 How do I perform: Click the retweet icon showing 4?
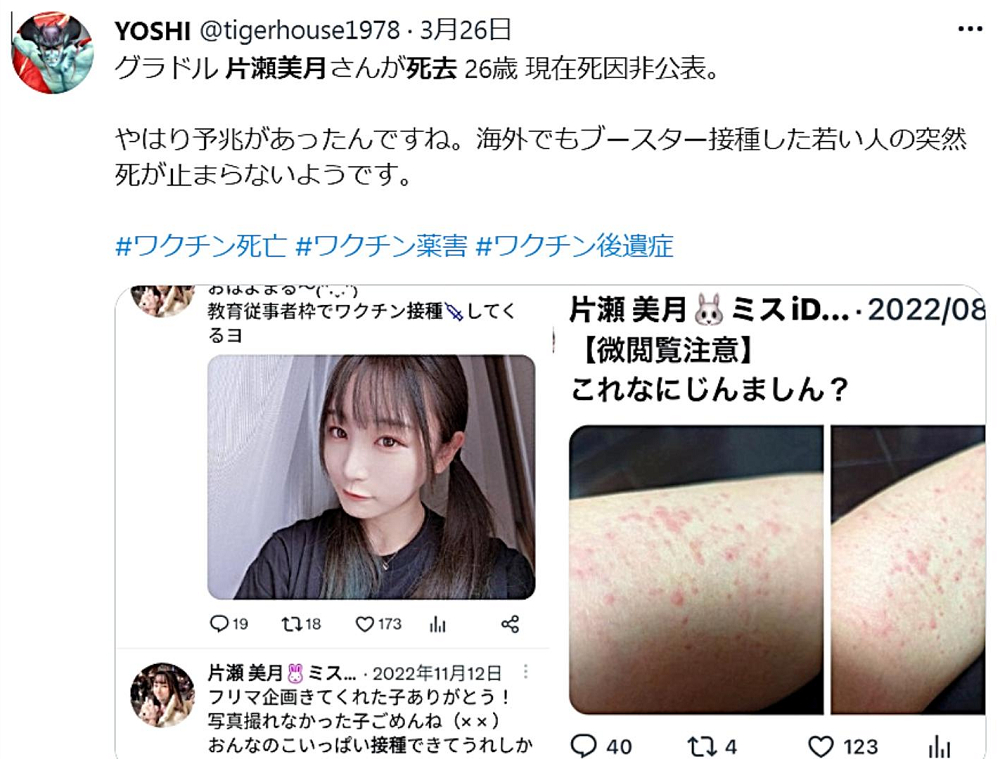(x=702, y=746)
